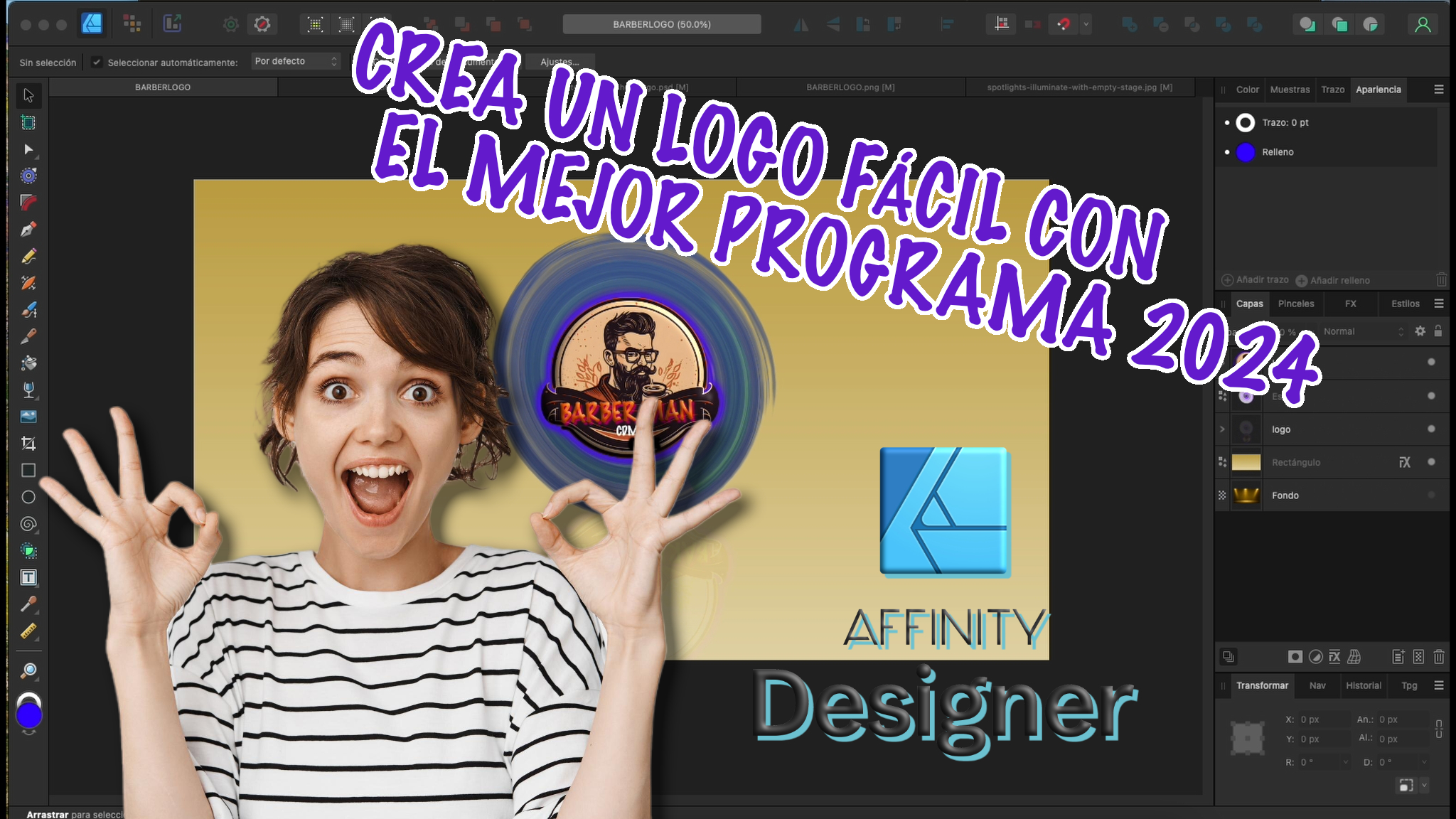The image size is (1456, 819).
Task: Select the Color Picker tool
Action: tap(28, 604)
